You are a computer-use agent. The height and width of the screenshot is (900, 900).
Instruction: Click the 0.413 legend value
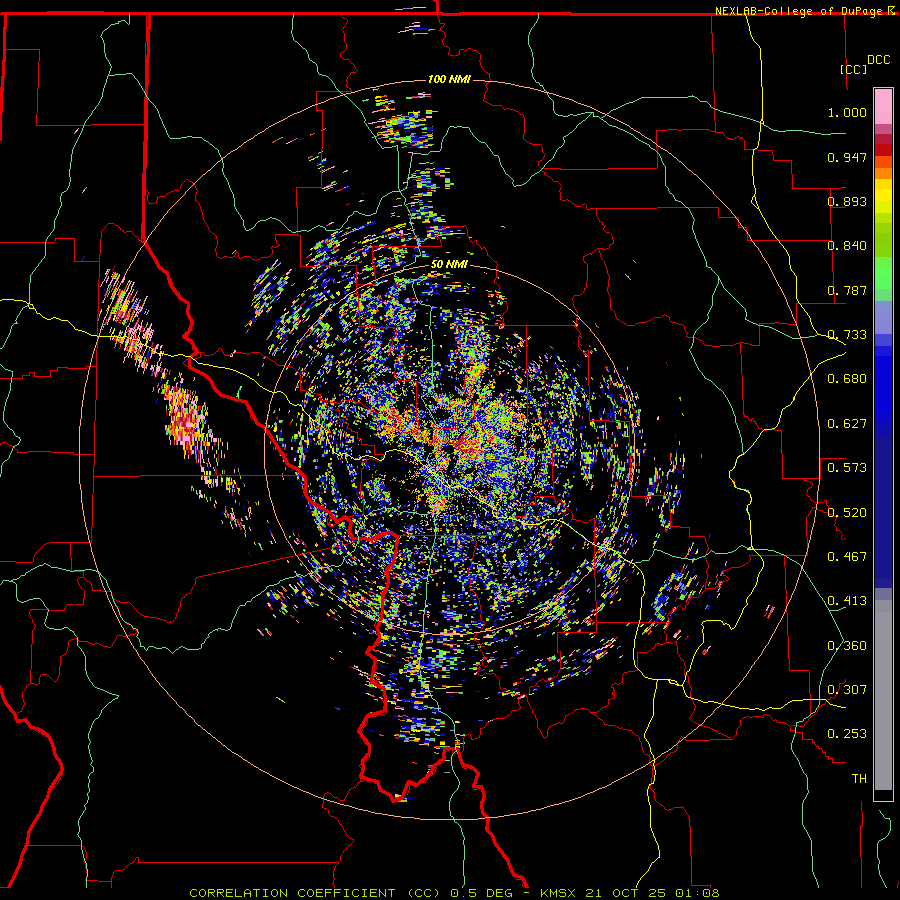[x=847, y=601]
